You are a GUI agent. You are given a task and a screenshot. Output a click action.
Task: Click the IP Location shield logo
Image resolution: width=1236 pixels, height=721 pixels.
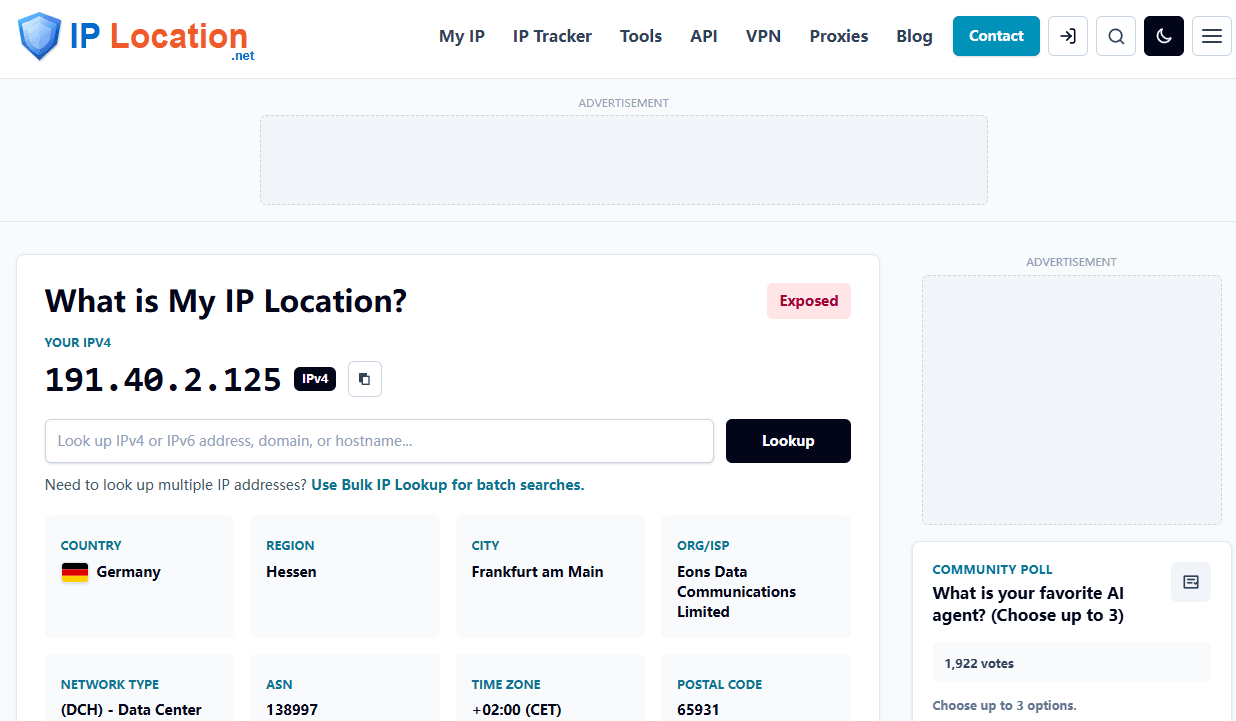click(40, 37)
